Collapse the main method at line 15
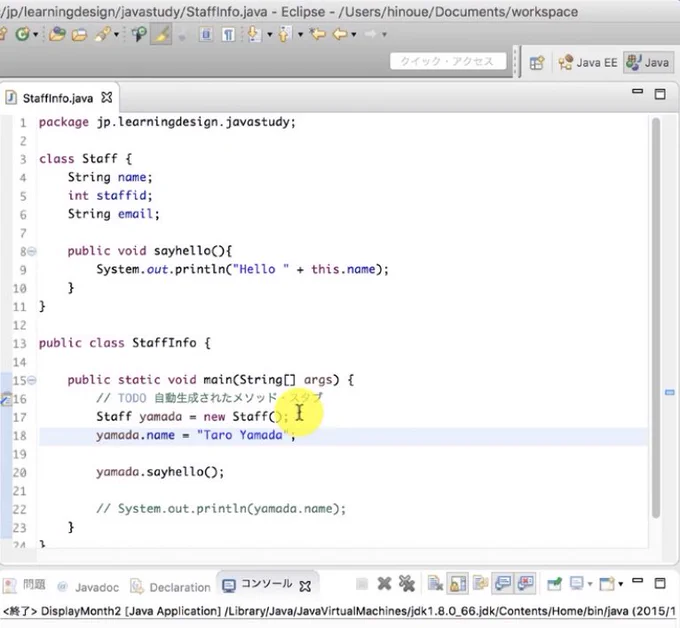Image resolution: width=680 pixels, height=628 pixels. coord(32,380)
